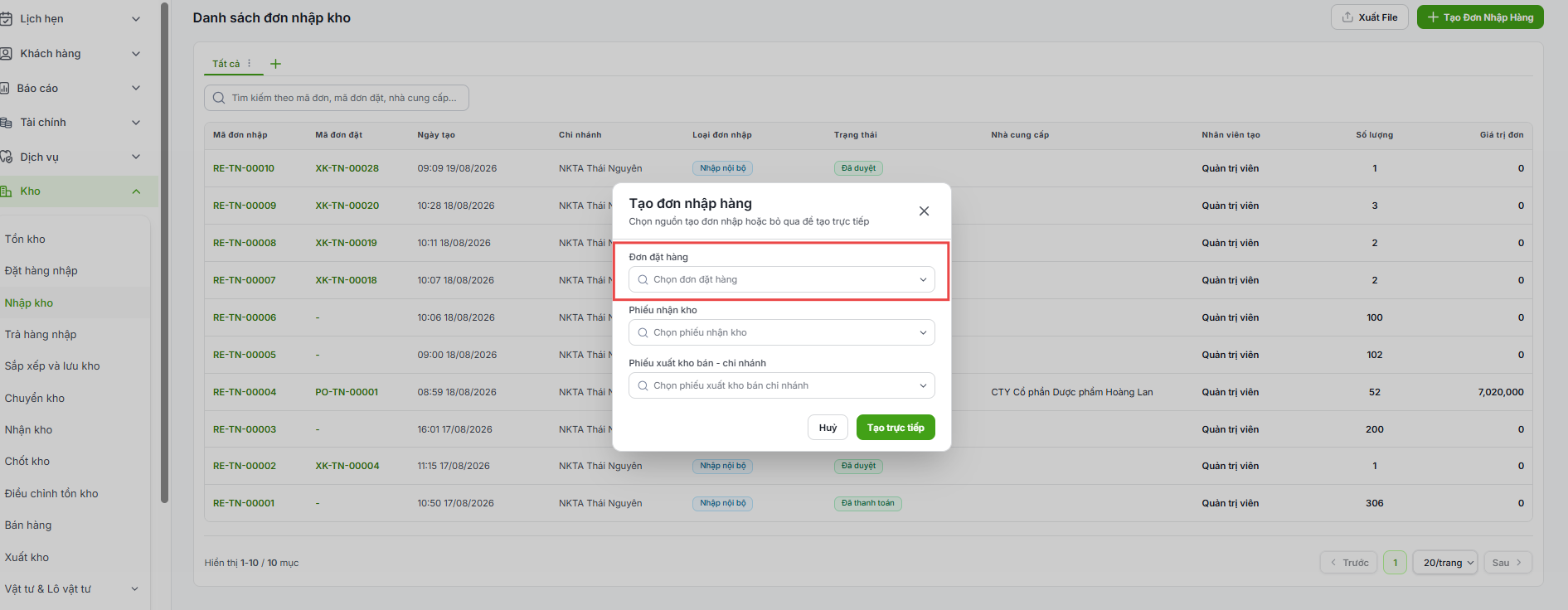The image size is (1568, 610).
Task: Click the Lịch hẹn calendar icon
Action: coord(6,19)
